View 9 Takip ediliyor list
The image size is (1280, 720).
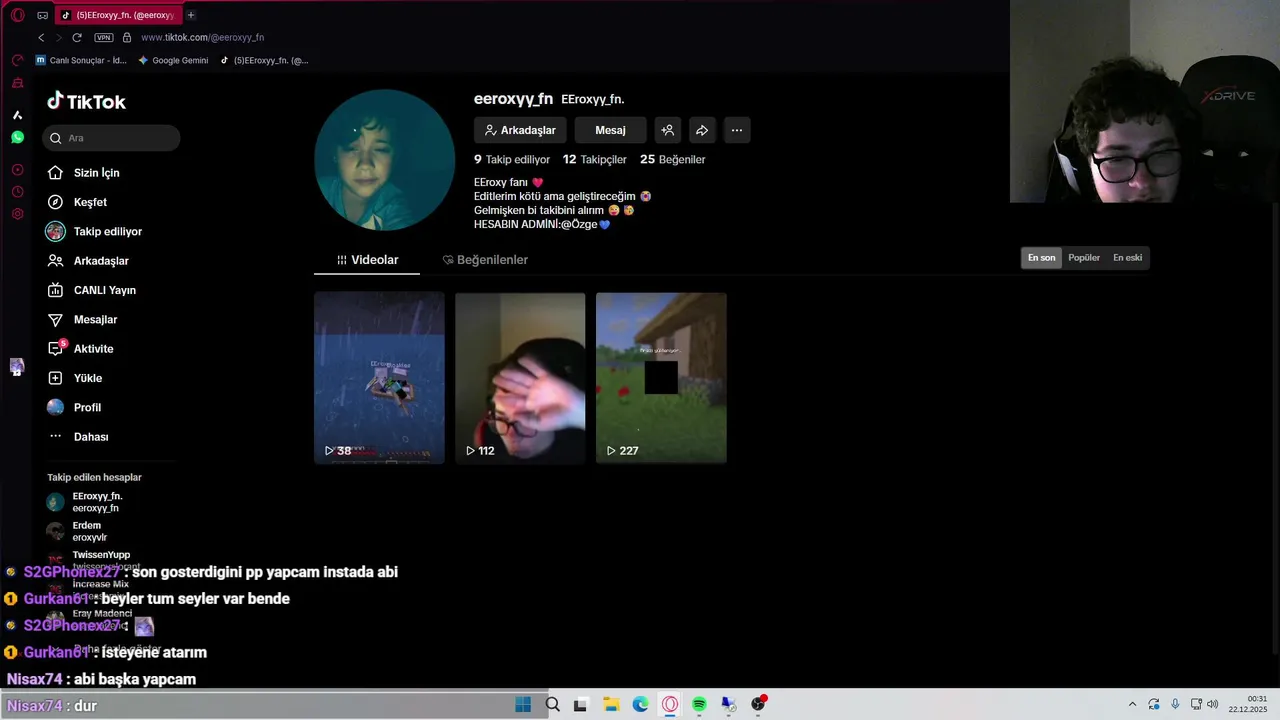(512, 160)
